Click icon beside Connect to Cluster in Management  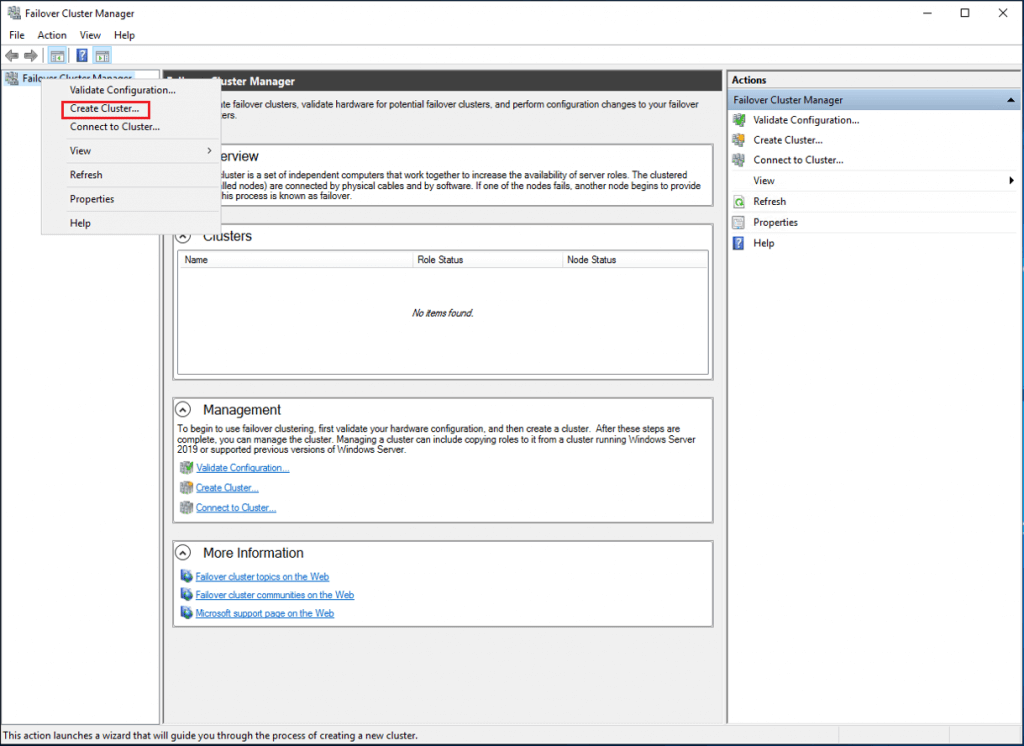[186, 508]
